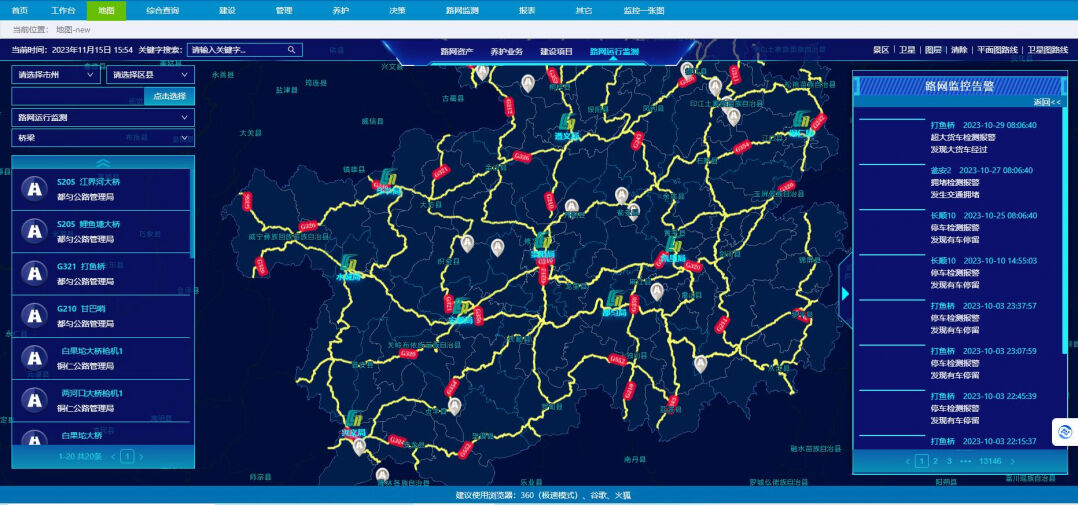Screen dimensions: 1078x505
Task: Click the bridge icon for G210 甘巴哨
Action: (34, 315)
